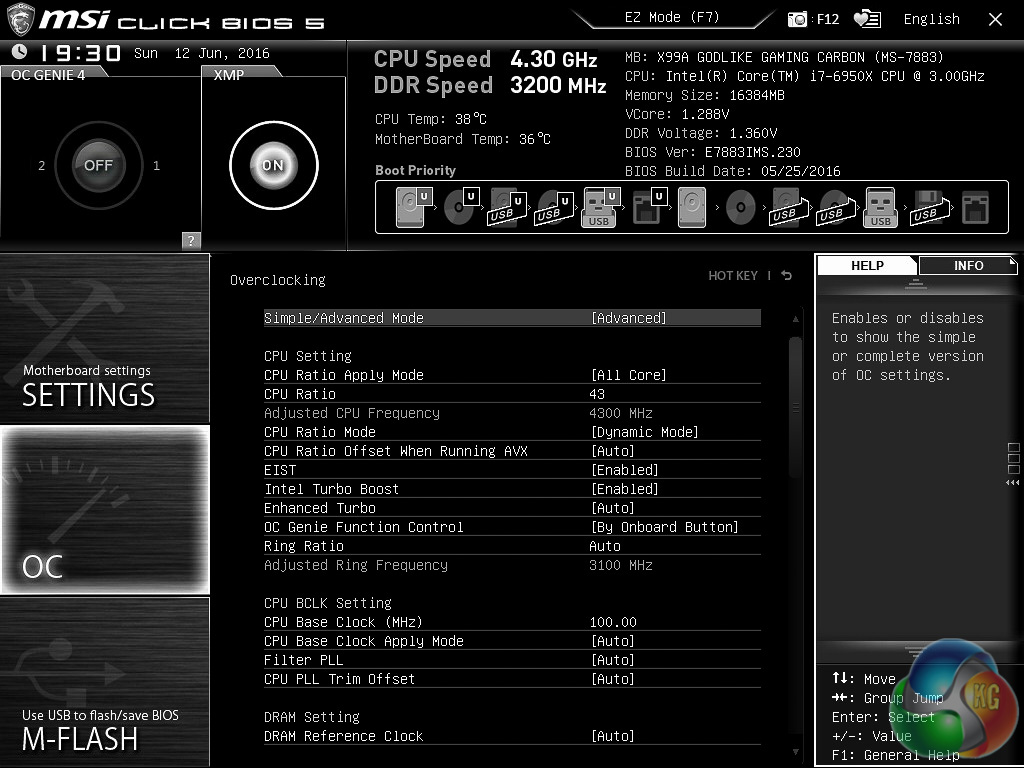The width and height of the screenshot is (1024, 768).
Task: Switch to the INFO tab
Action: pos(967,266)
